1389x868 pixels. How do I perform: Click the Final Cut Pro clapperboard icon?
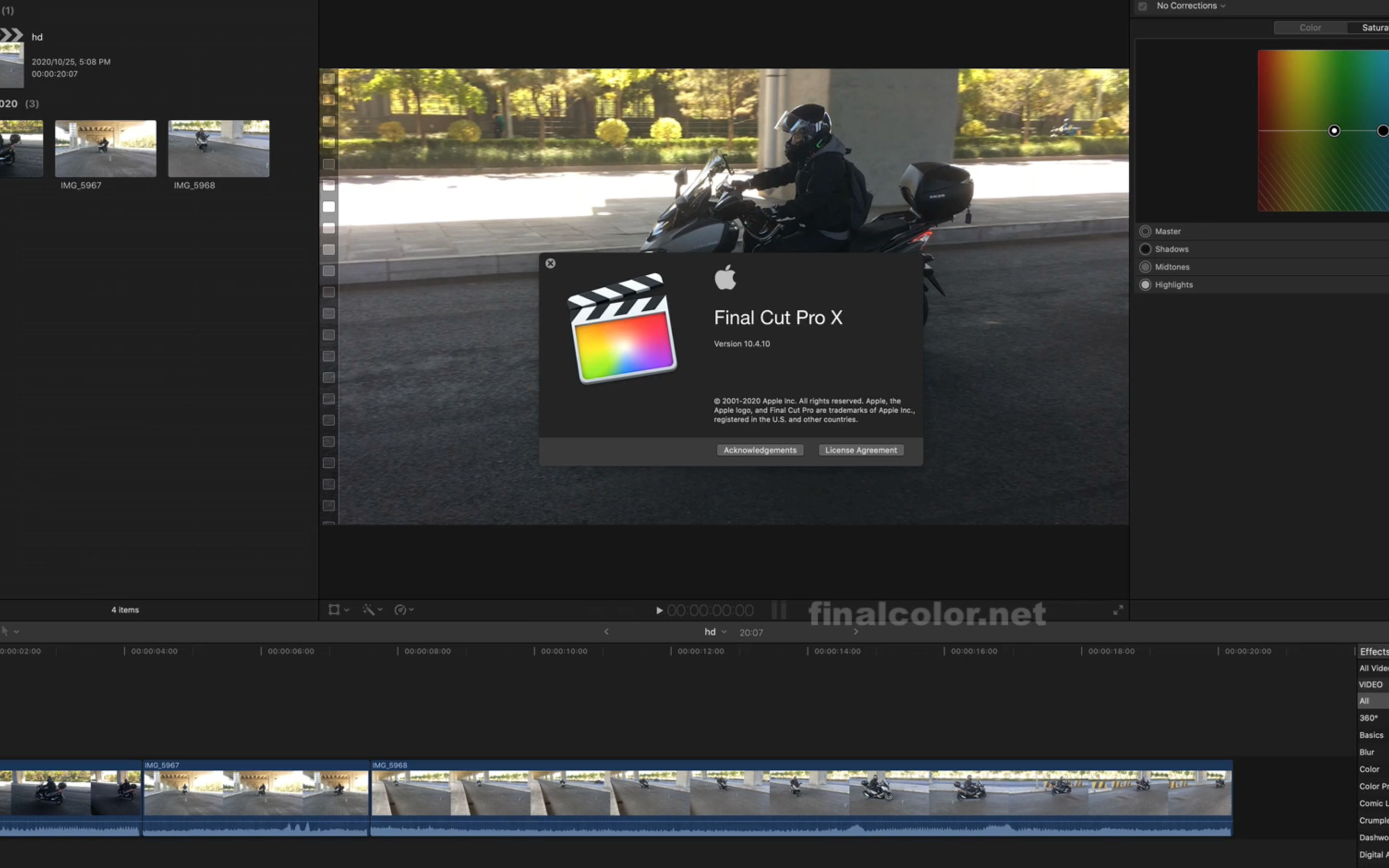coord(623,329)
